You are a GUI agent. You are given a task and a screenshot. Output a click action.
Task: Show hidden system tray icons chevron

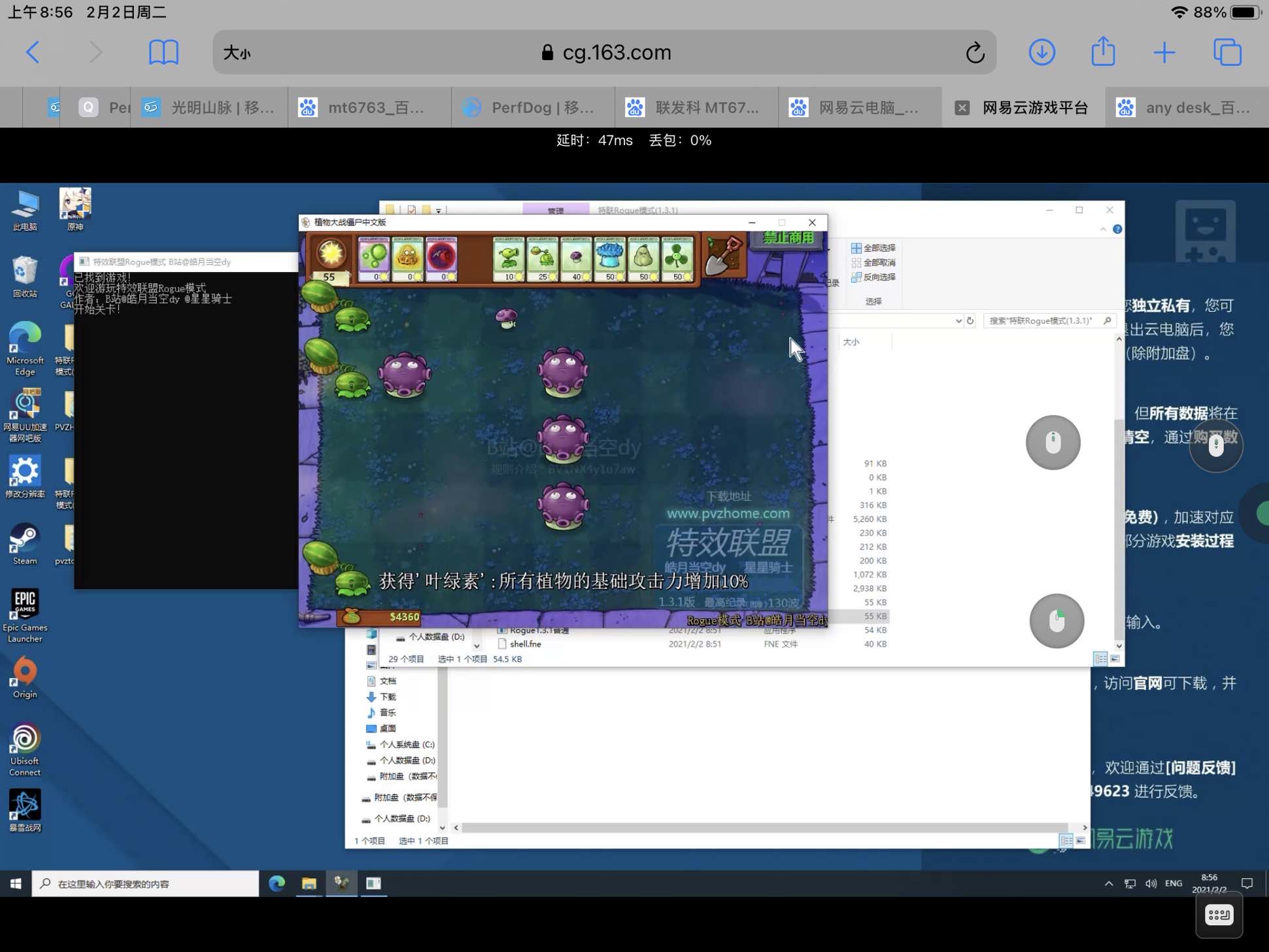(1109, 884)
